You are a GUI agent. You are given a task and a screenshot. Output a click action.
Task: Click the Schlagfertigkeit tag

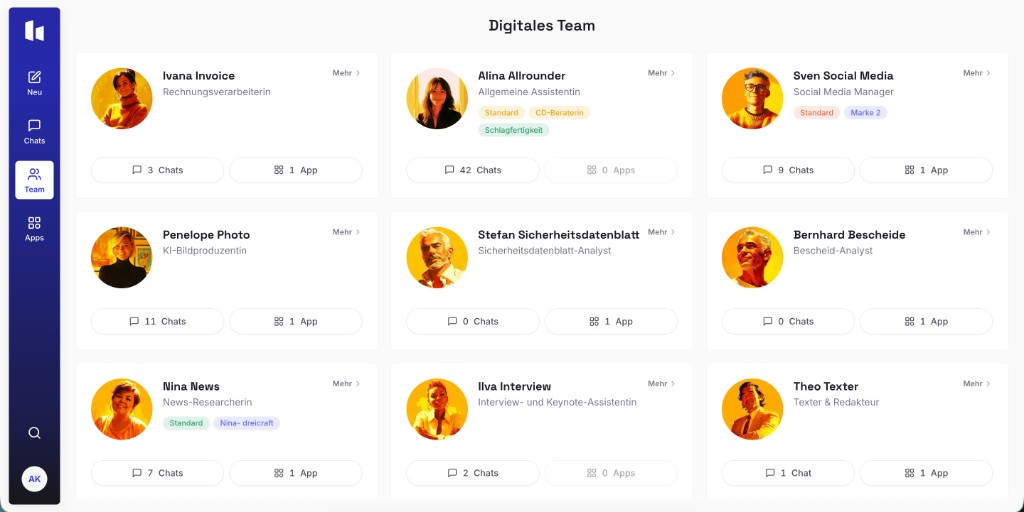tap(514, 130)
